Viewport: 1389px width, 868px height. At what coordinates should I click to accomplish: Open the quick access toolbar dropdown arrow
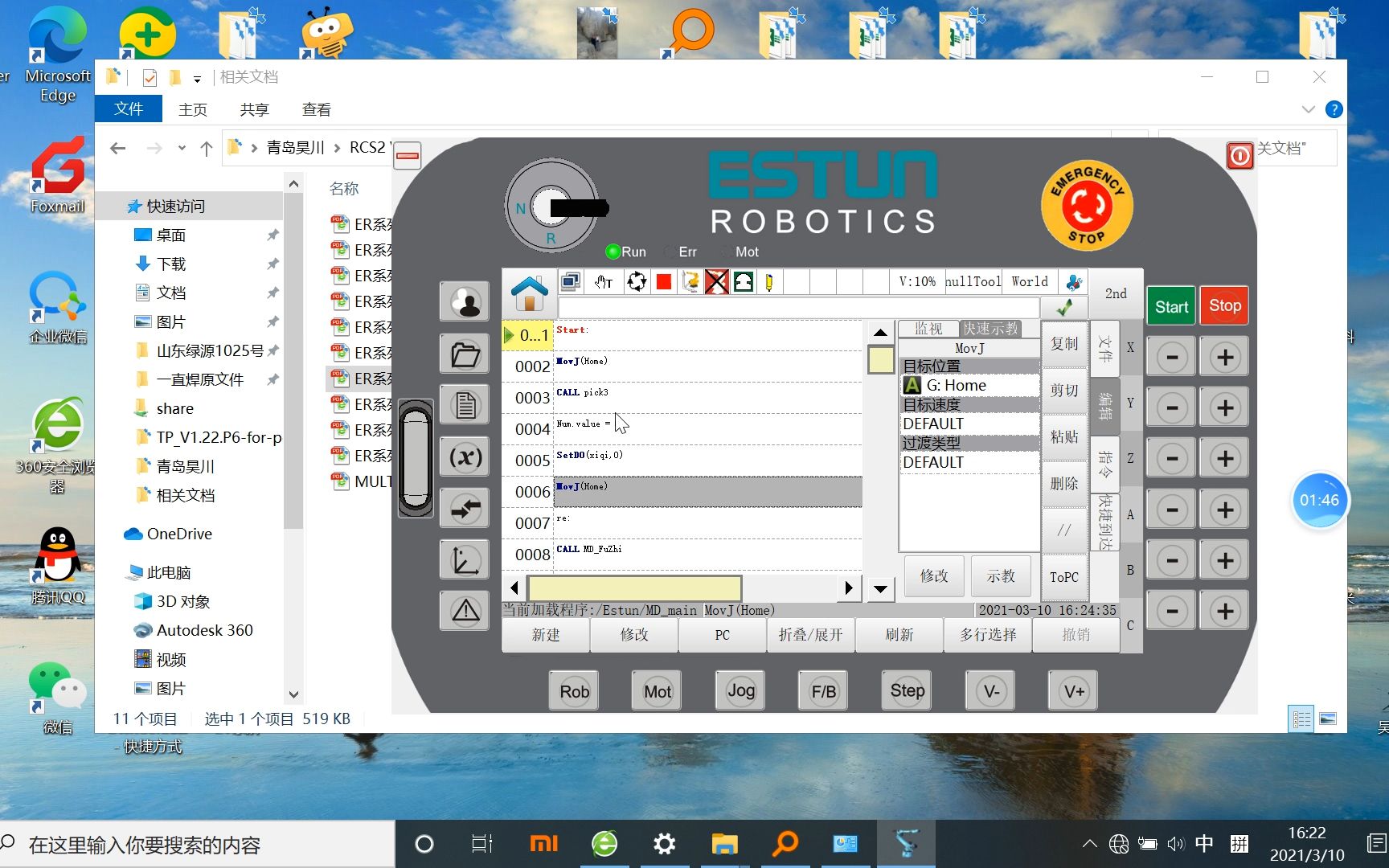click(197, 78)
